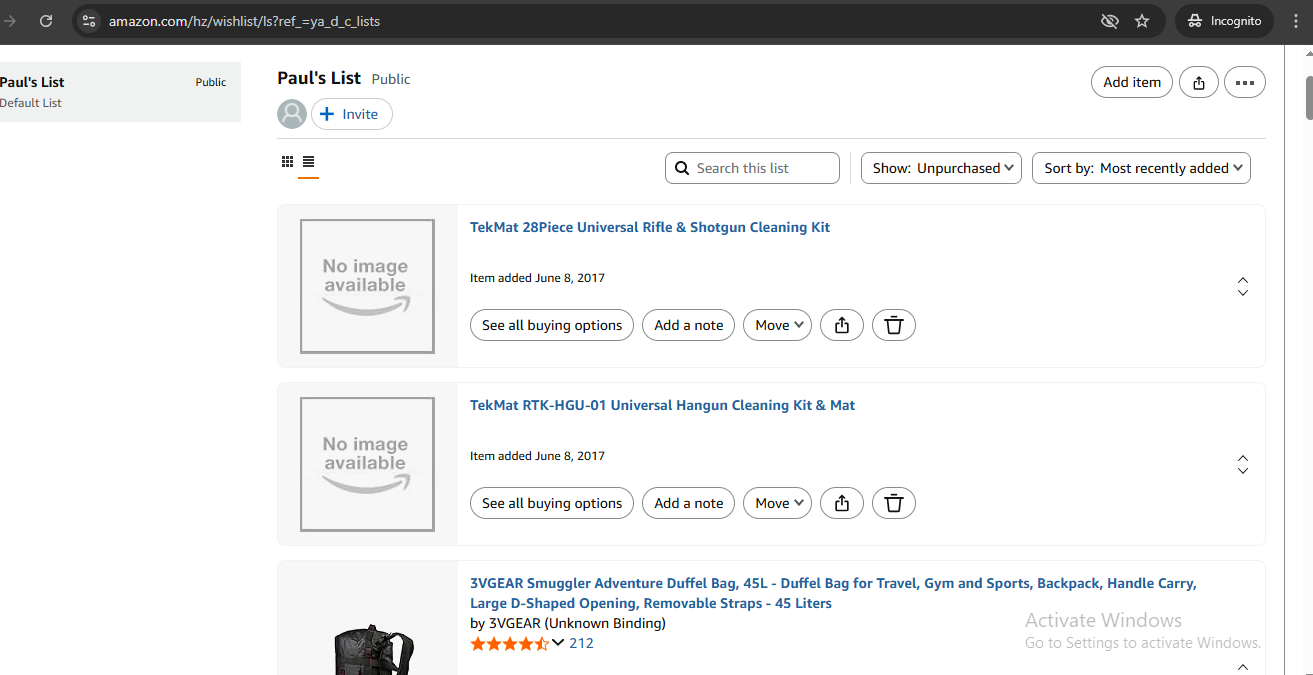
Task: Open TekMat RTK-HGU-01 Hangun Cleaning Kit link
Action: 663,405
